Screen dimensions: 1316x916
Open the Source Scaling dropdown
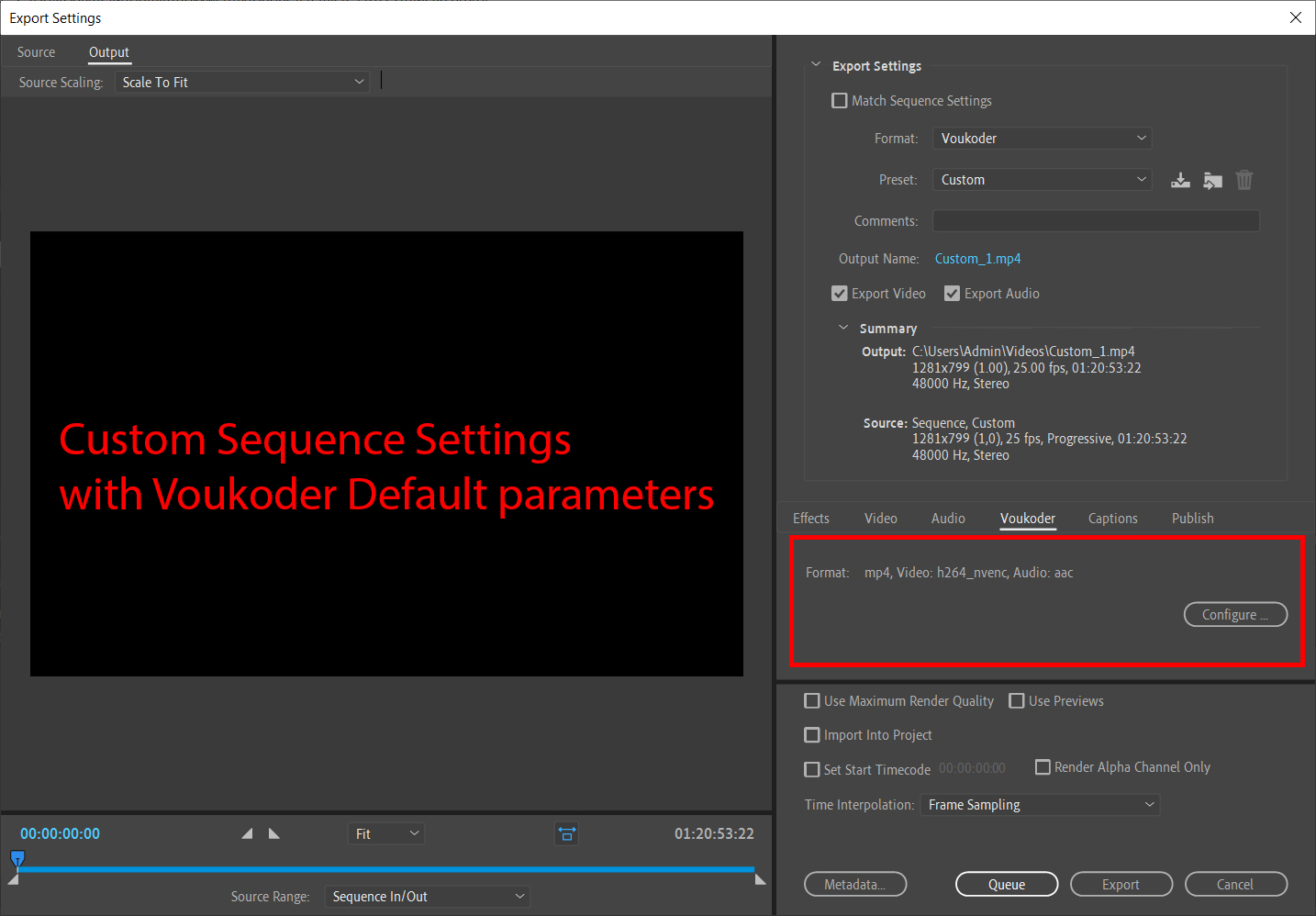point(242,83)
